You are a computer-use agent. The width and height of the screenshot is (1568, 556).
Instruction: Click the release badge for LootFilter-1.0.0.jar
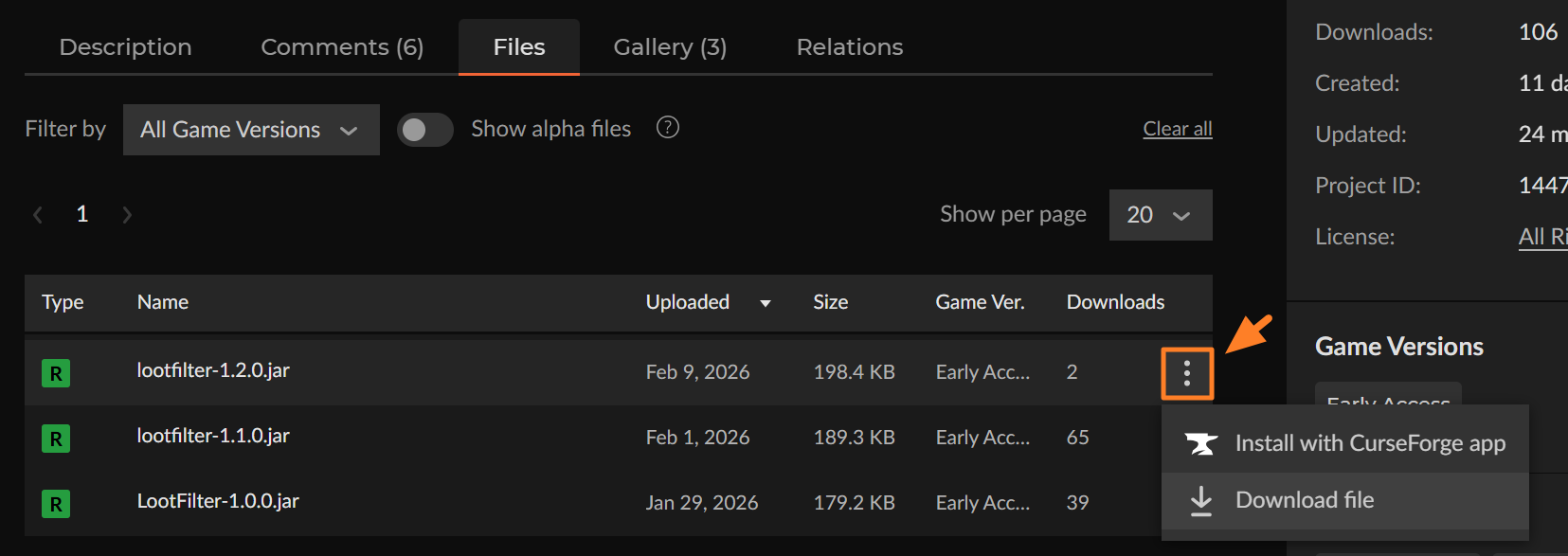click(x=56, y=504)
